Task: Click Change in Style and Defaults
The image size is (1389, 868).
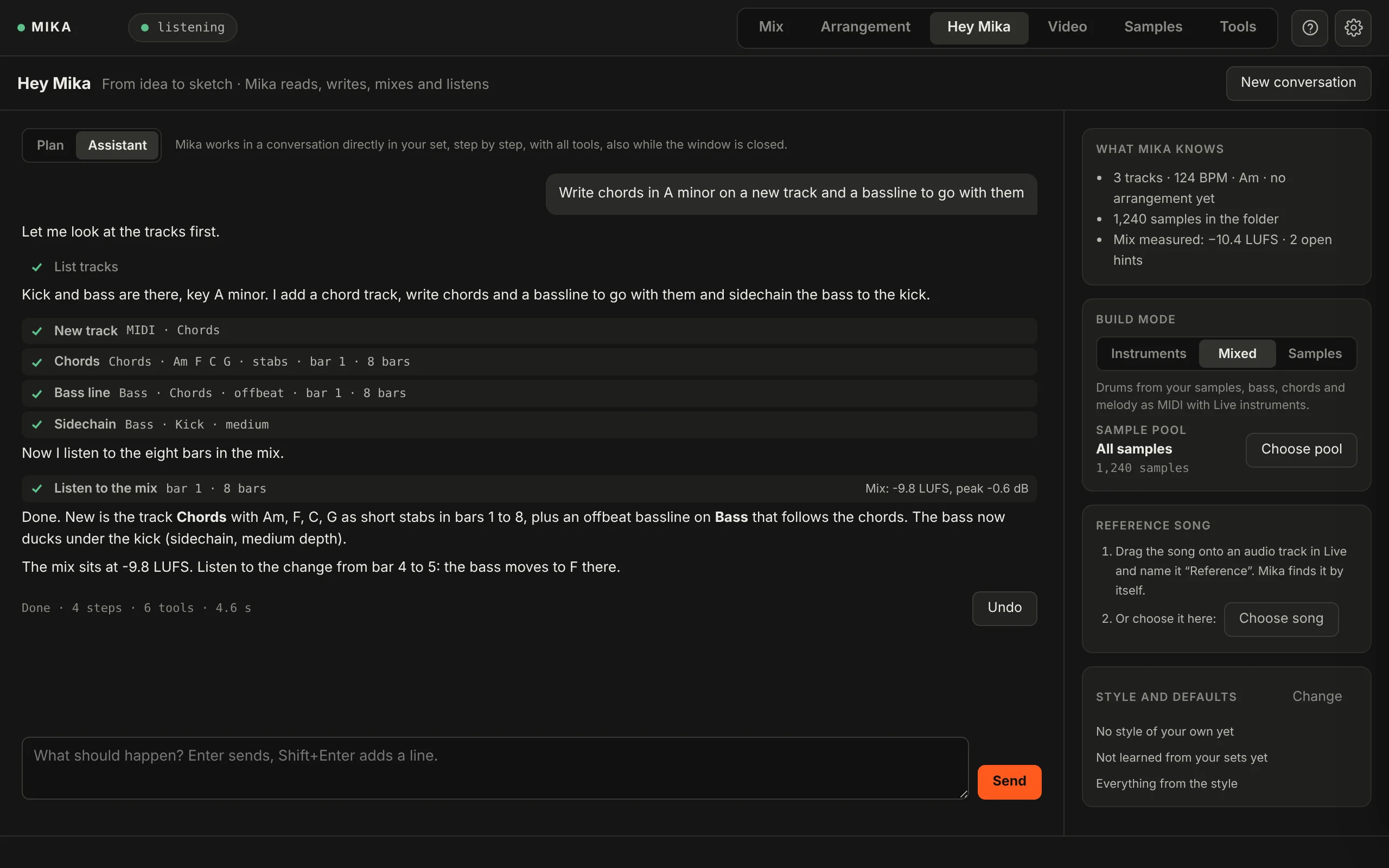Action: pos(1317,697)
